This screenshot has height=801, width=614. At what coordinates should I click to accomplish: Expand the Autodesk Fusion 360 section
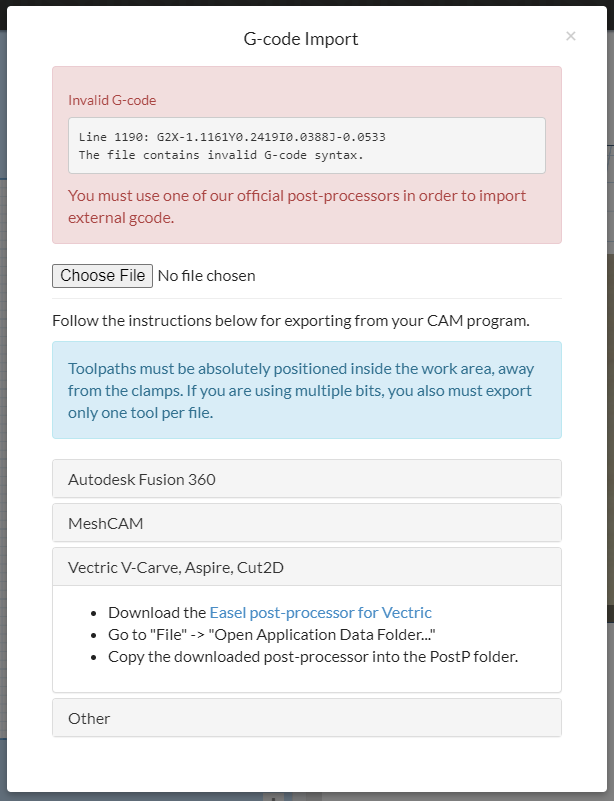142,479
